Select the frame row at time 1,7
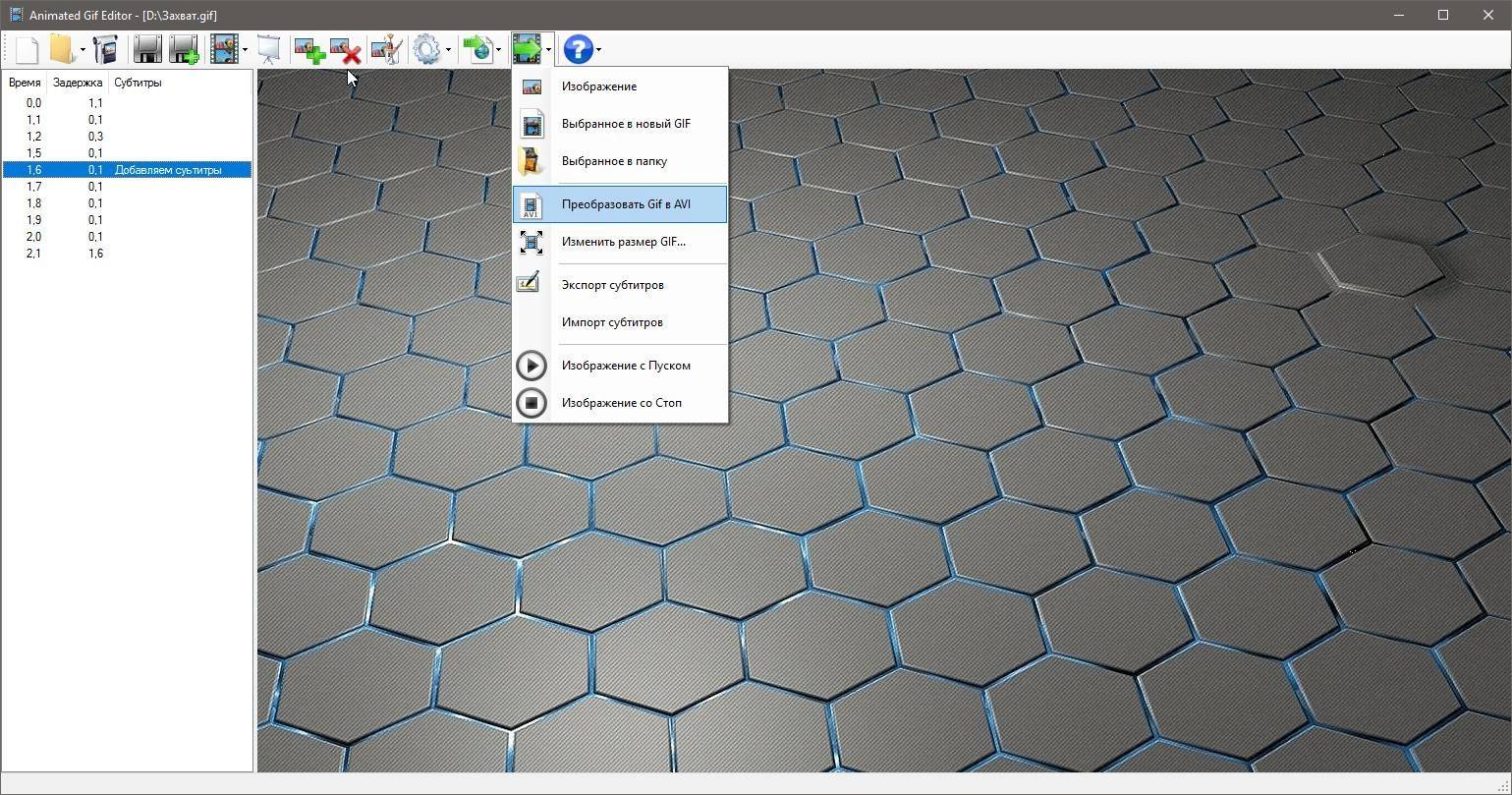Screen dimensions: 1512x795 [127, 187]
